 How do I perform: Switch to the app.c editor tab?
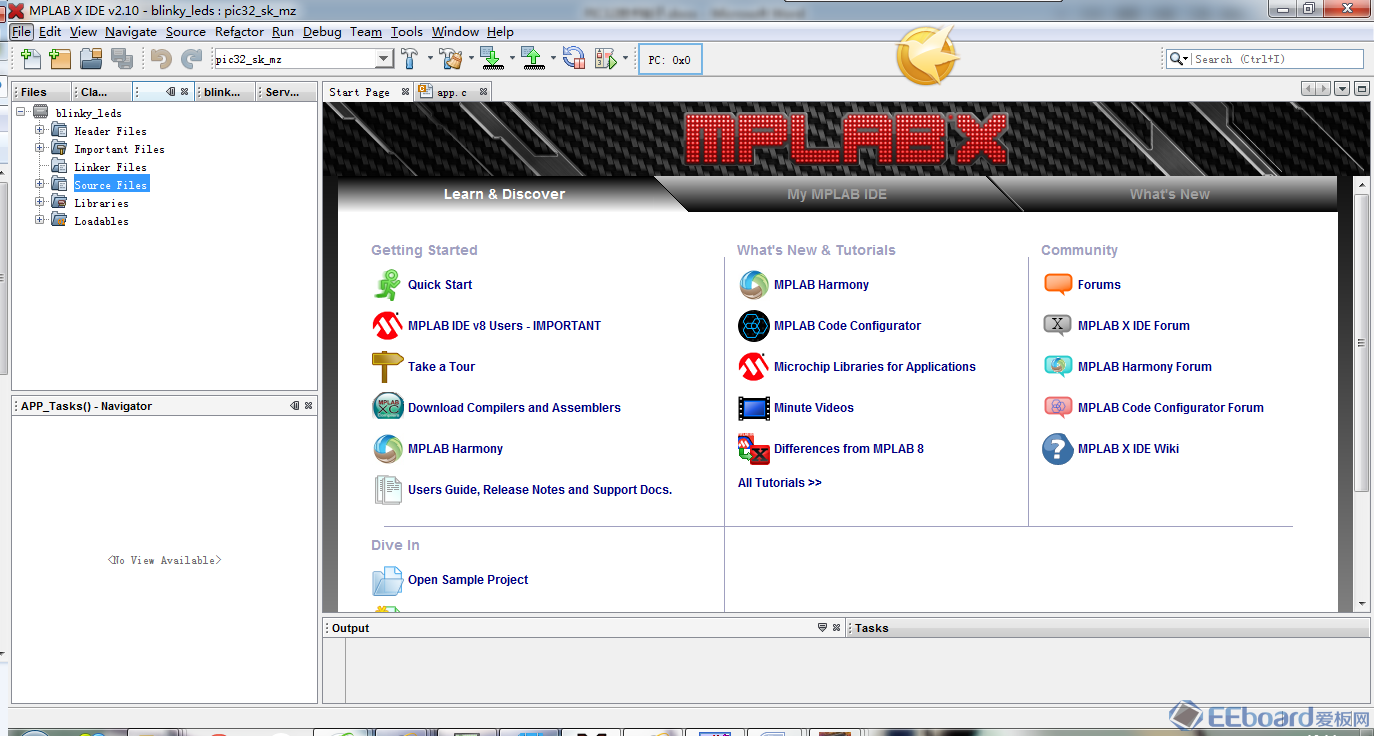452,92
